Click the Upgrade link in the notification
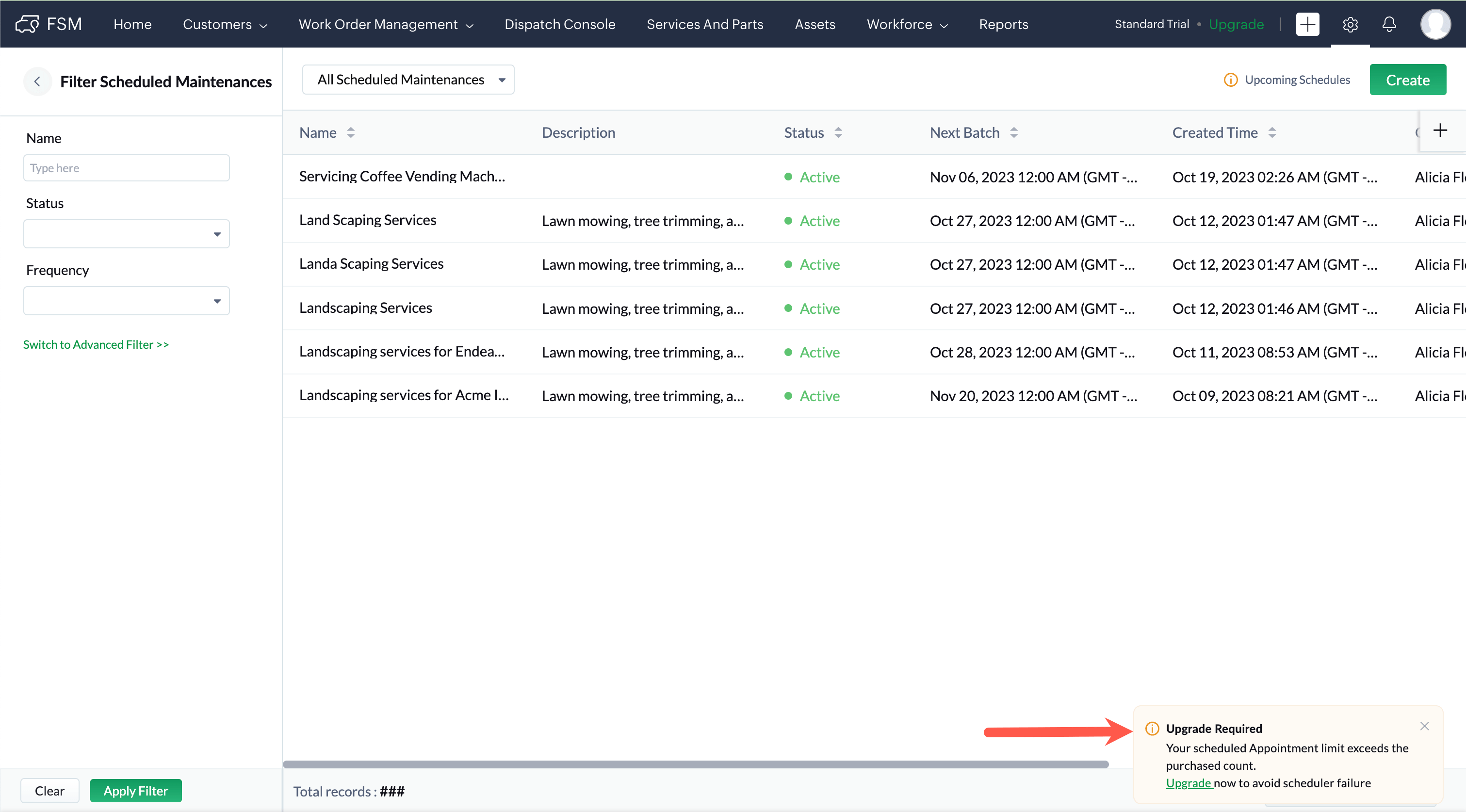 [x=1189, y=783]
